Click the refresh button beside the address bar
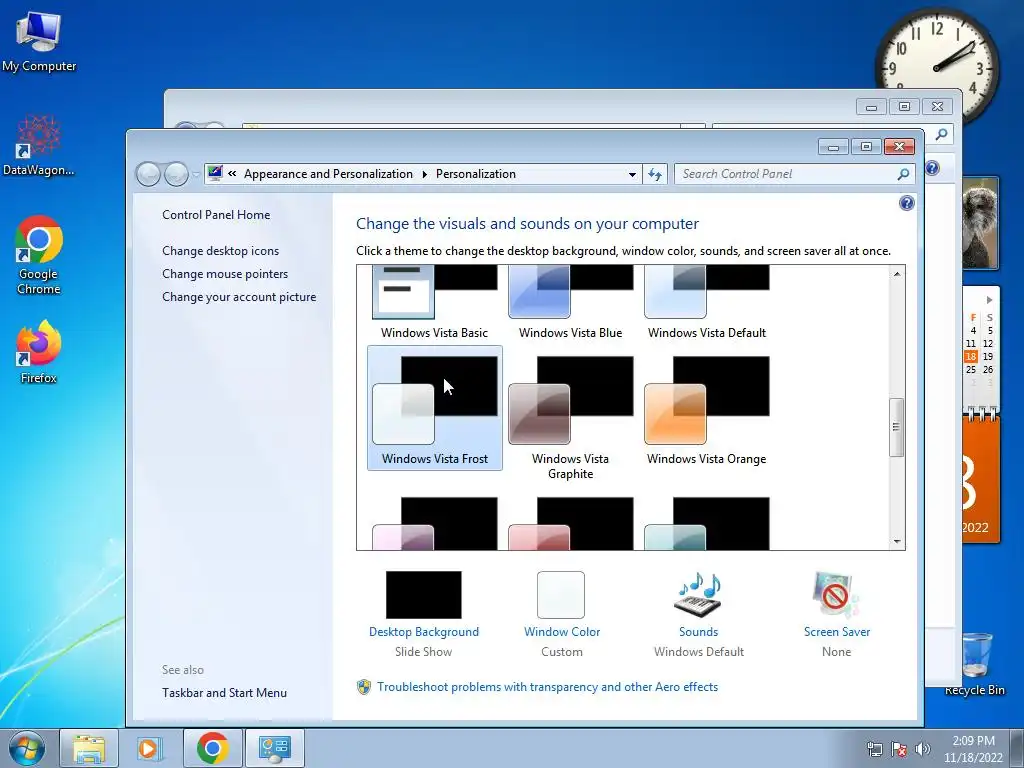 (x=655, y=174)
